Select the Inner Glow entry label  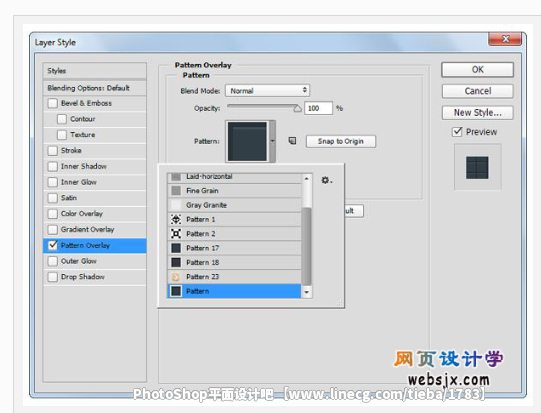point(79,182)
